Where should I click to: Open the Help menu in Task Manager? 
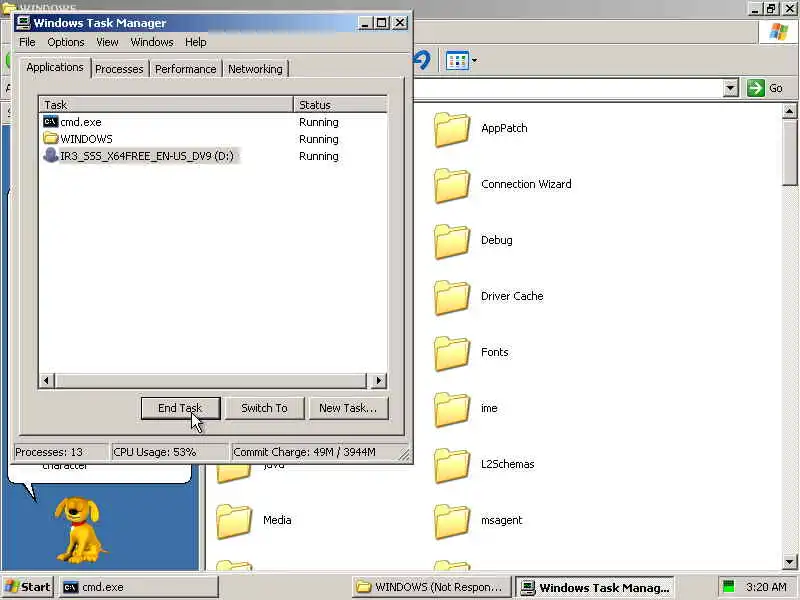tap(195, 42)
